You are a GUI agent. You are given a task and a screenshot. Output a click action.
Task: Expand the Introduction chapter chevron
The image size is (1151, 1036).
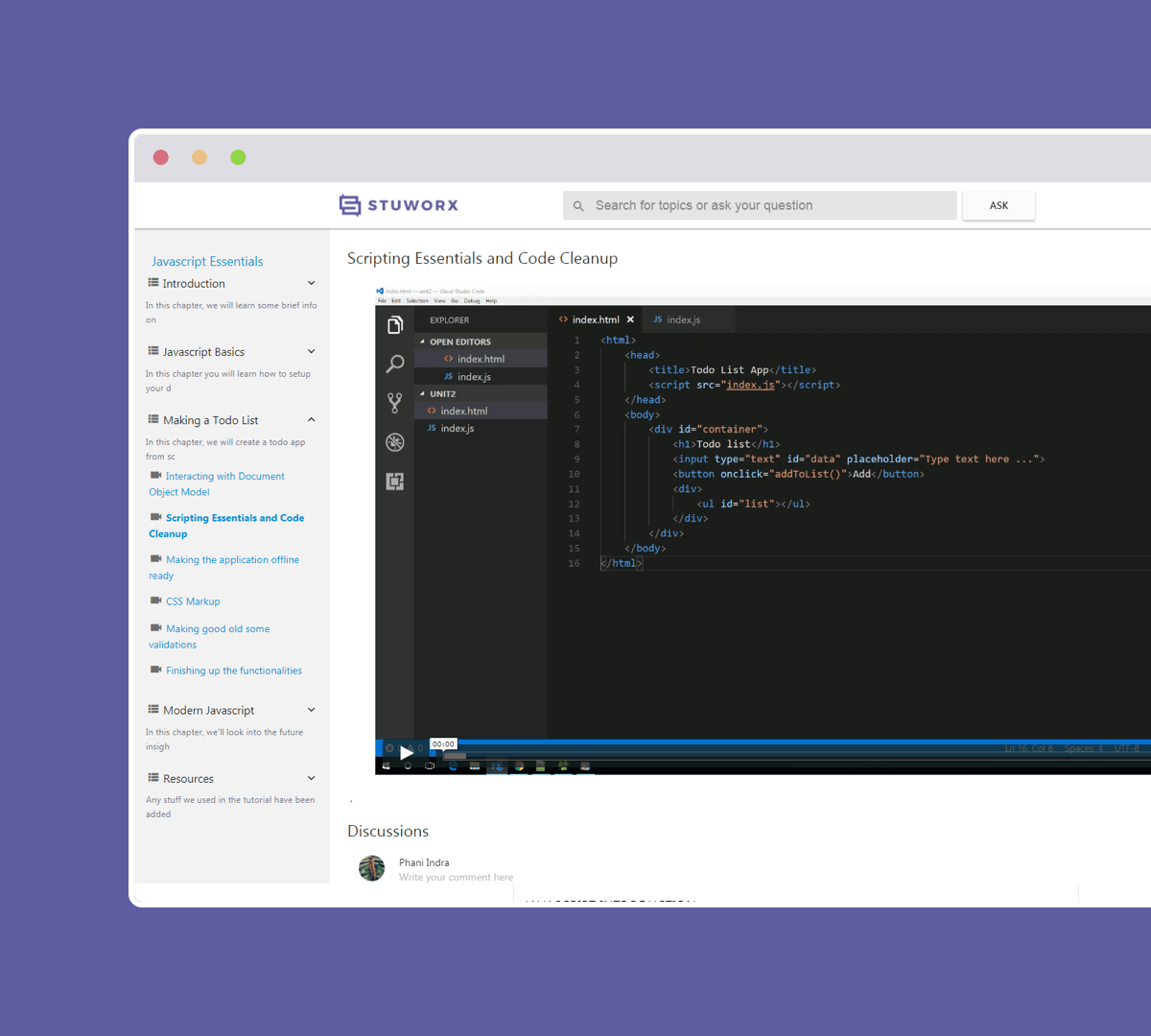pos(311,283)
